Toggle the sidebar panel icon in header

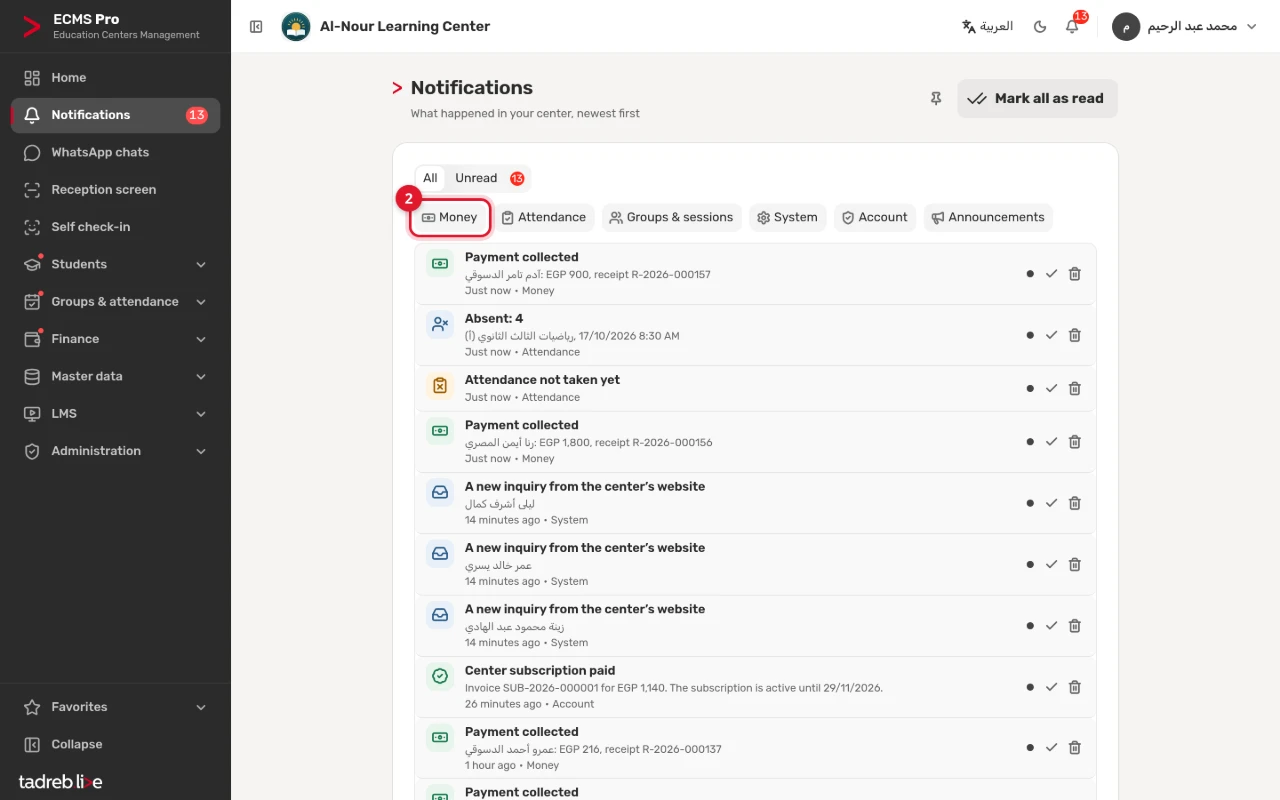point(256,27)
